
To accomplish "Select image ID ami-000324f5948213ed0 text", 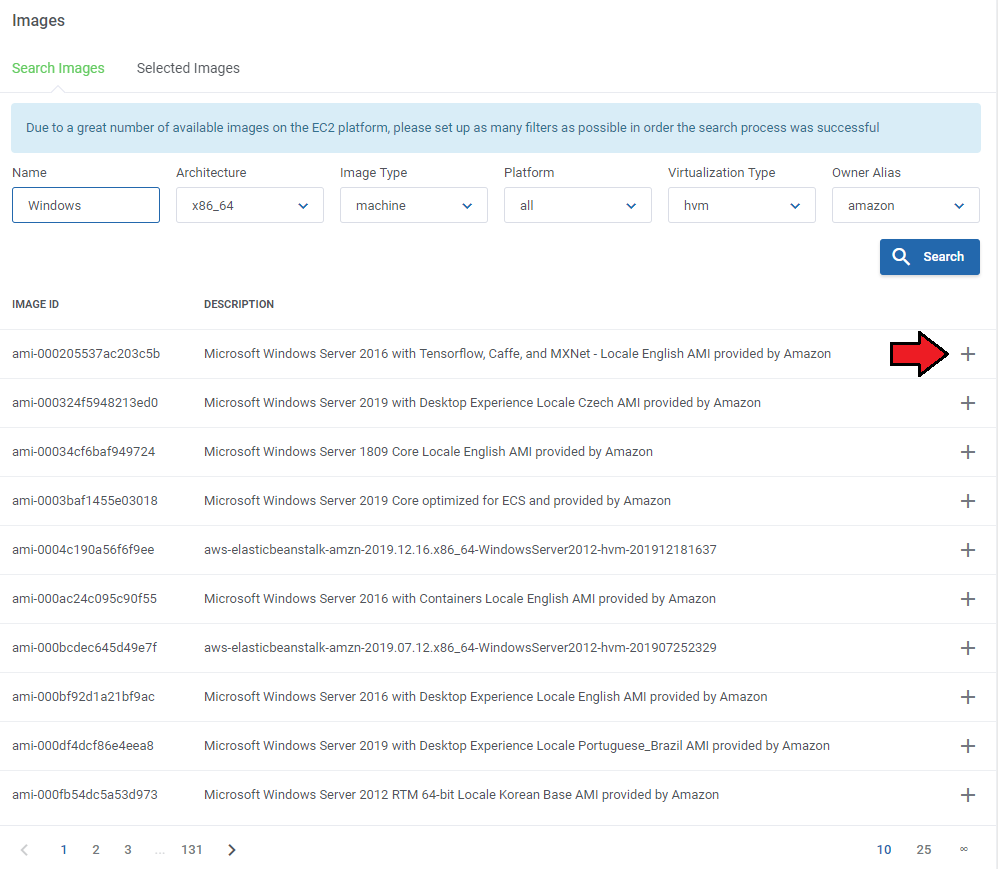I will [x=85, y=403].
